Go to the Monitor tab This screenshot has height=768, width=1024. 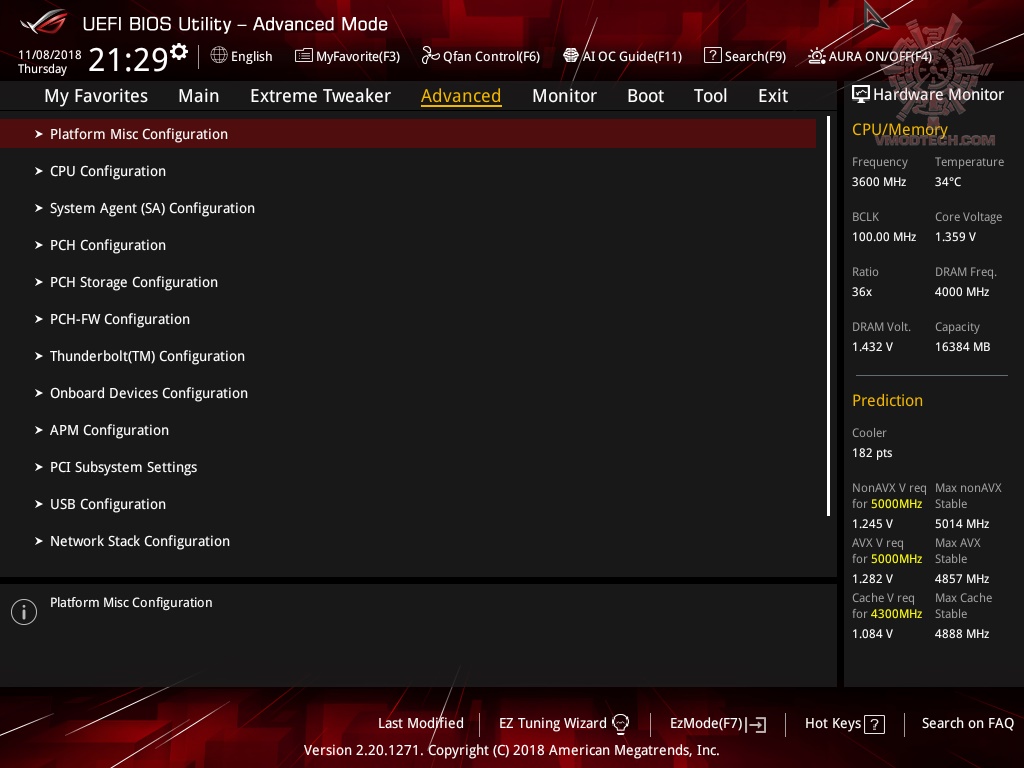tap(564, 96)
